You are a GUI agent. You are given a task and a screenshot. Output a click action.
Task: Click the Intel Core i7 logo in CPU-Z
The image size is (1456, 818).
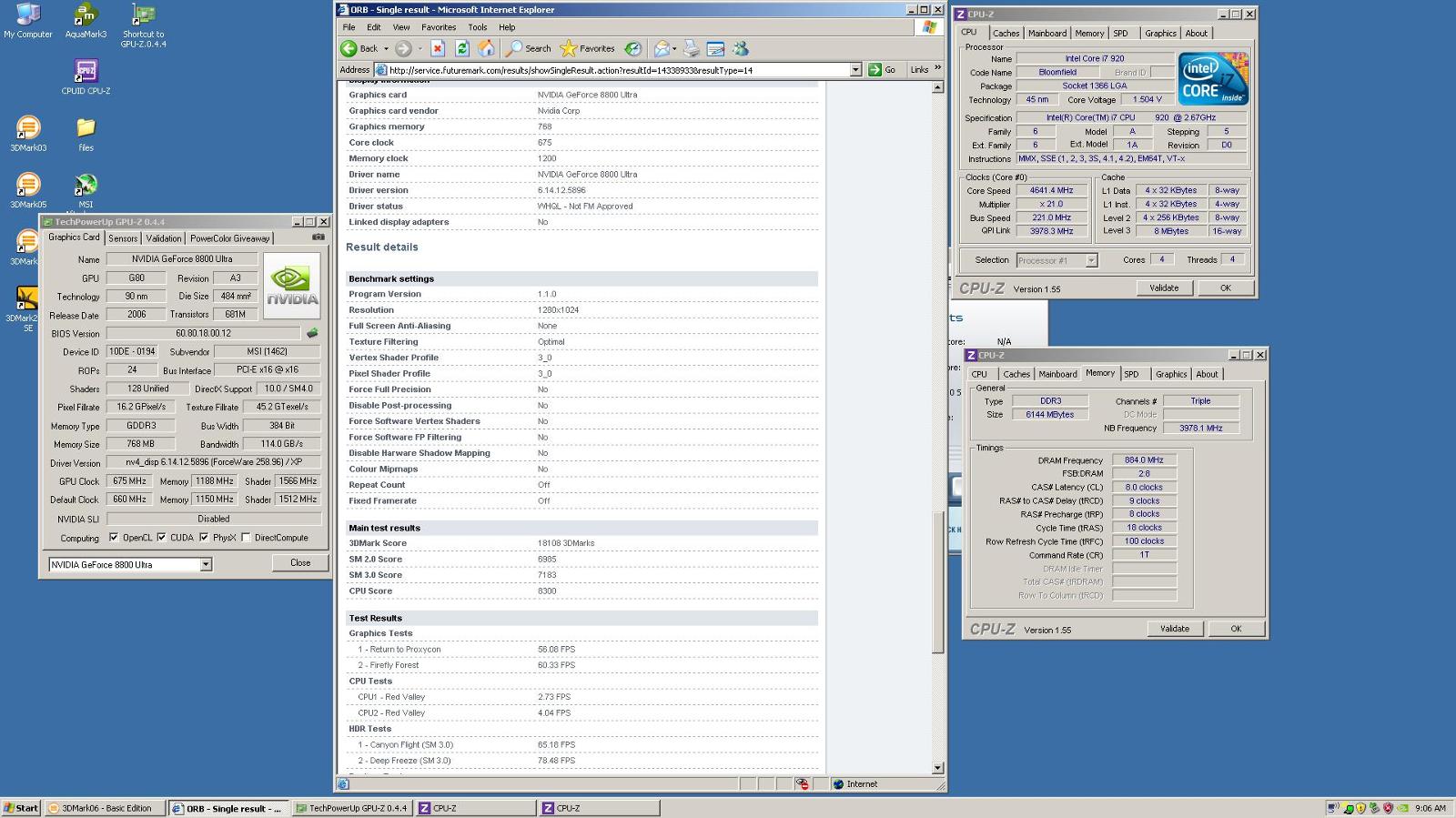click(1214, 79)
